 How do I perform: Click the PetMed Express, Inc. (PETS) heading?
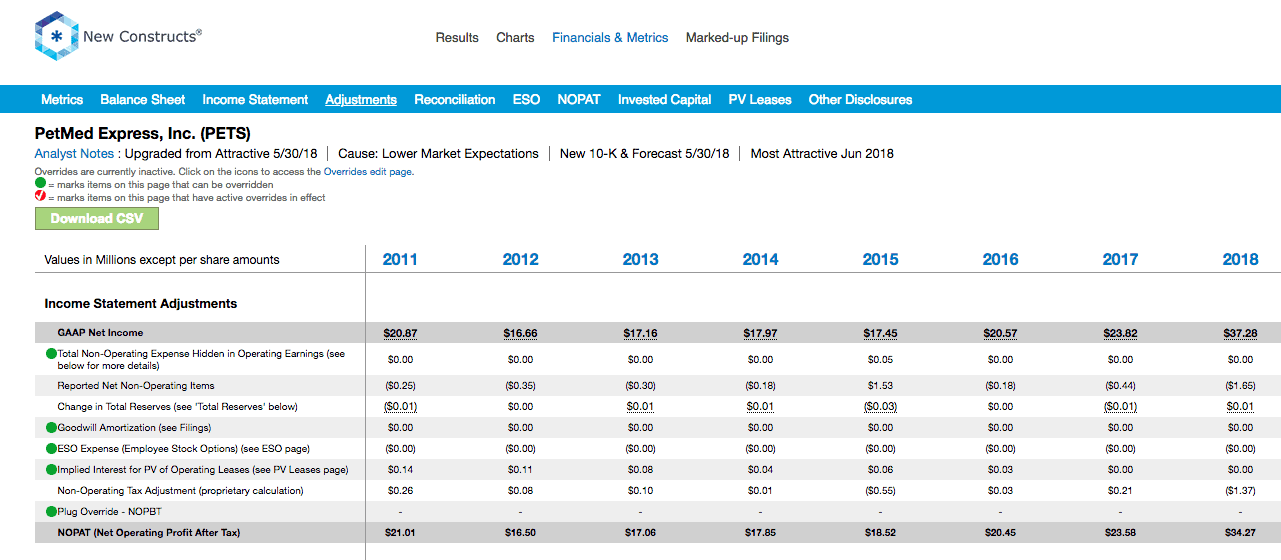click(142, 133)
